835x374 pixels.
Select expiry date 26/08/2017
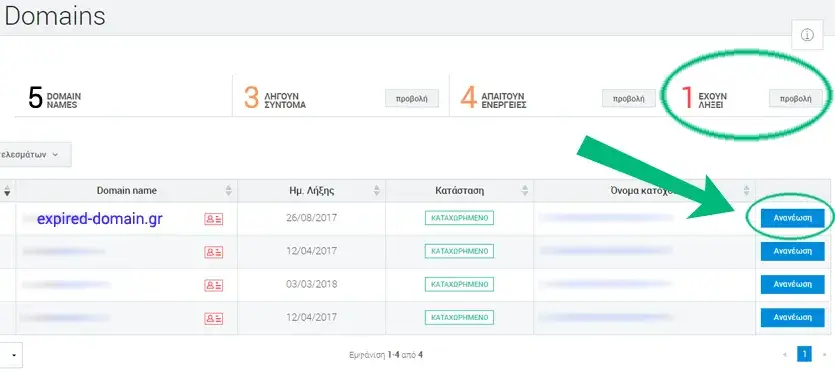312,218
